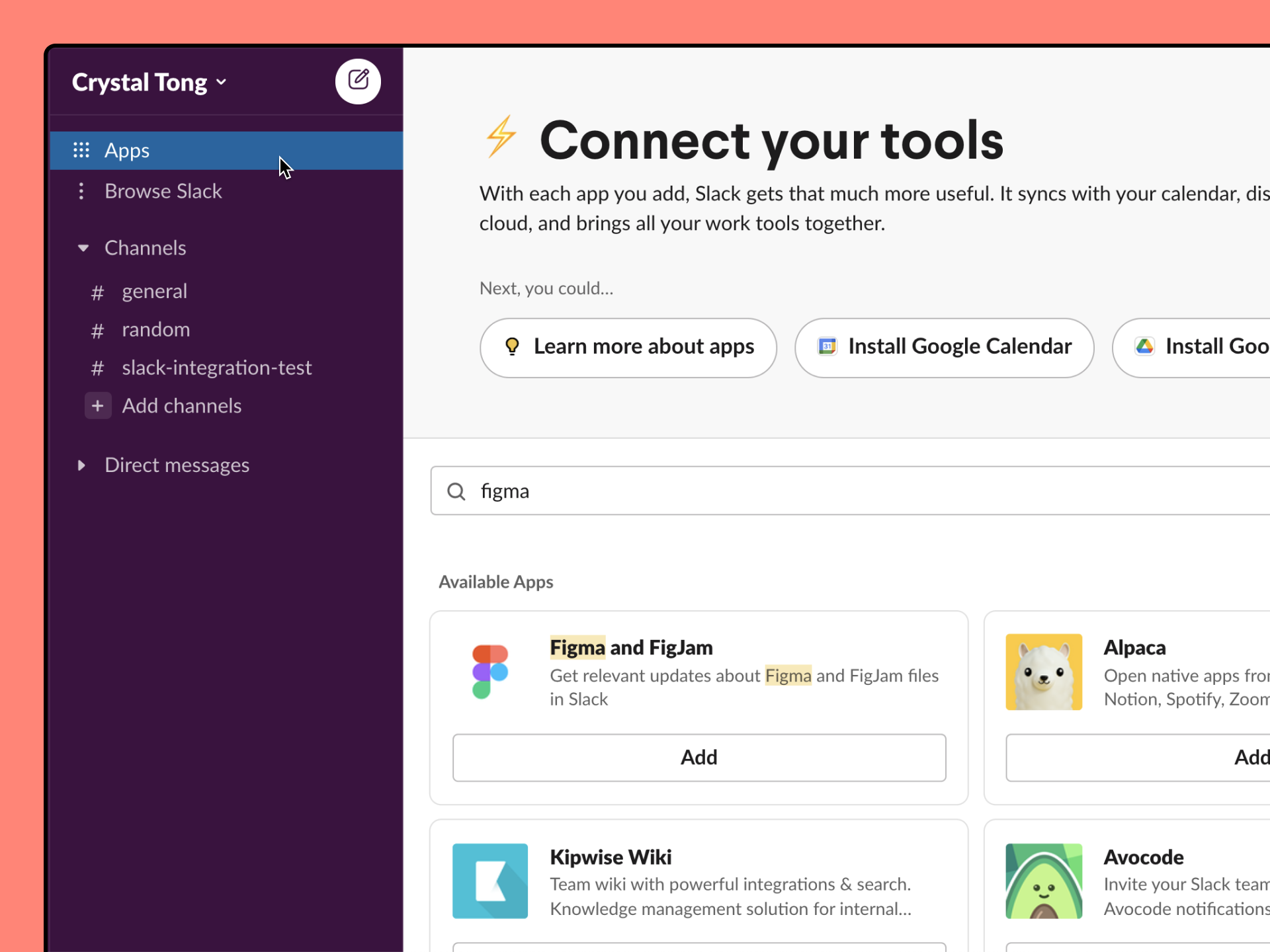
Task: Click the Next, you could... text
Action: (546, 288)
